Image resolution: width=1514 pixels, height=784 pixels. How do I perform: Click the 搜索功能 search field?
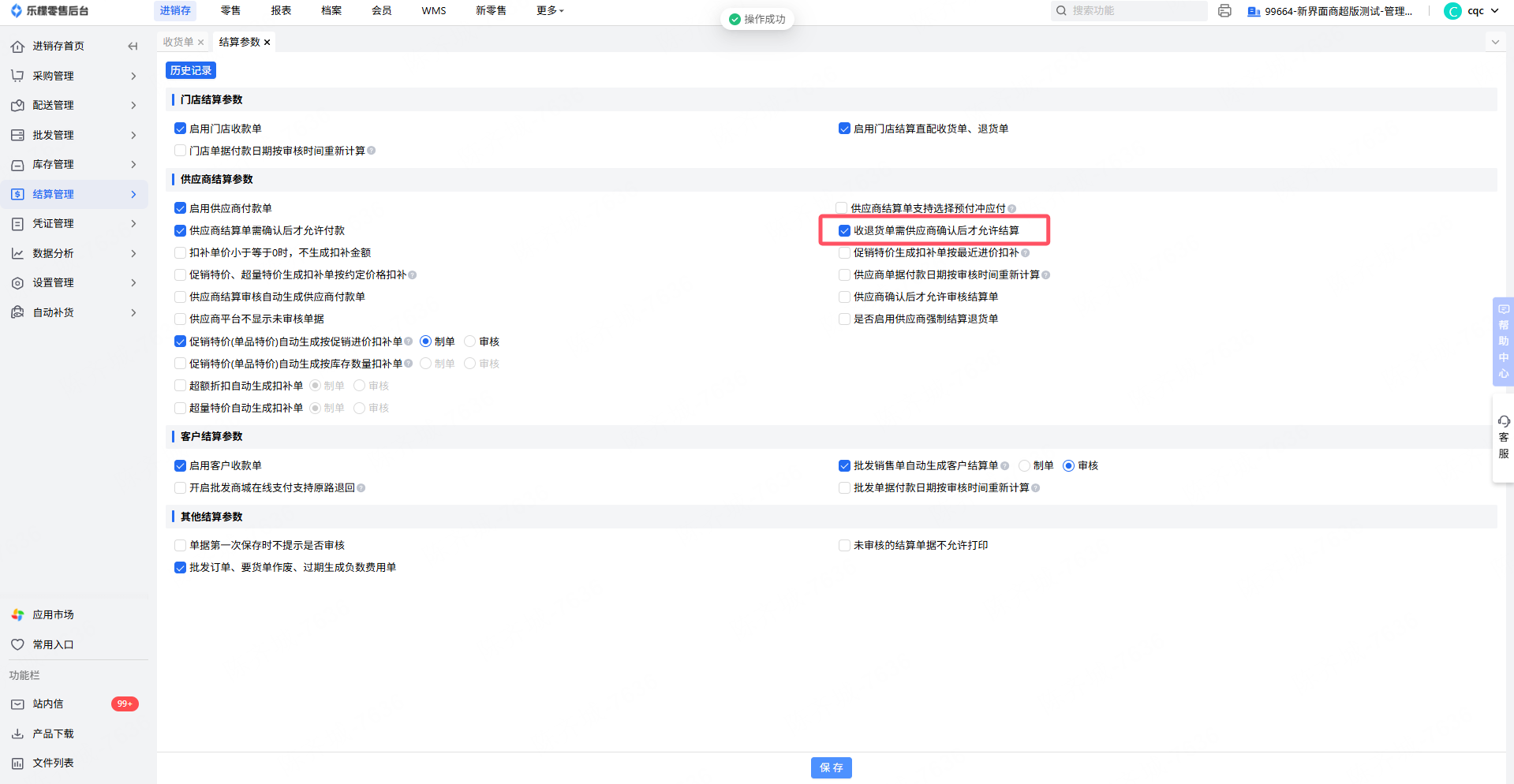1129,11
